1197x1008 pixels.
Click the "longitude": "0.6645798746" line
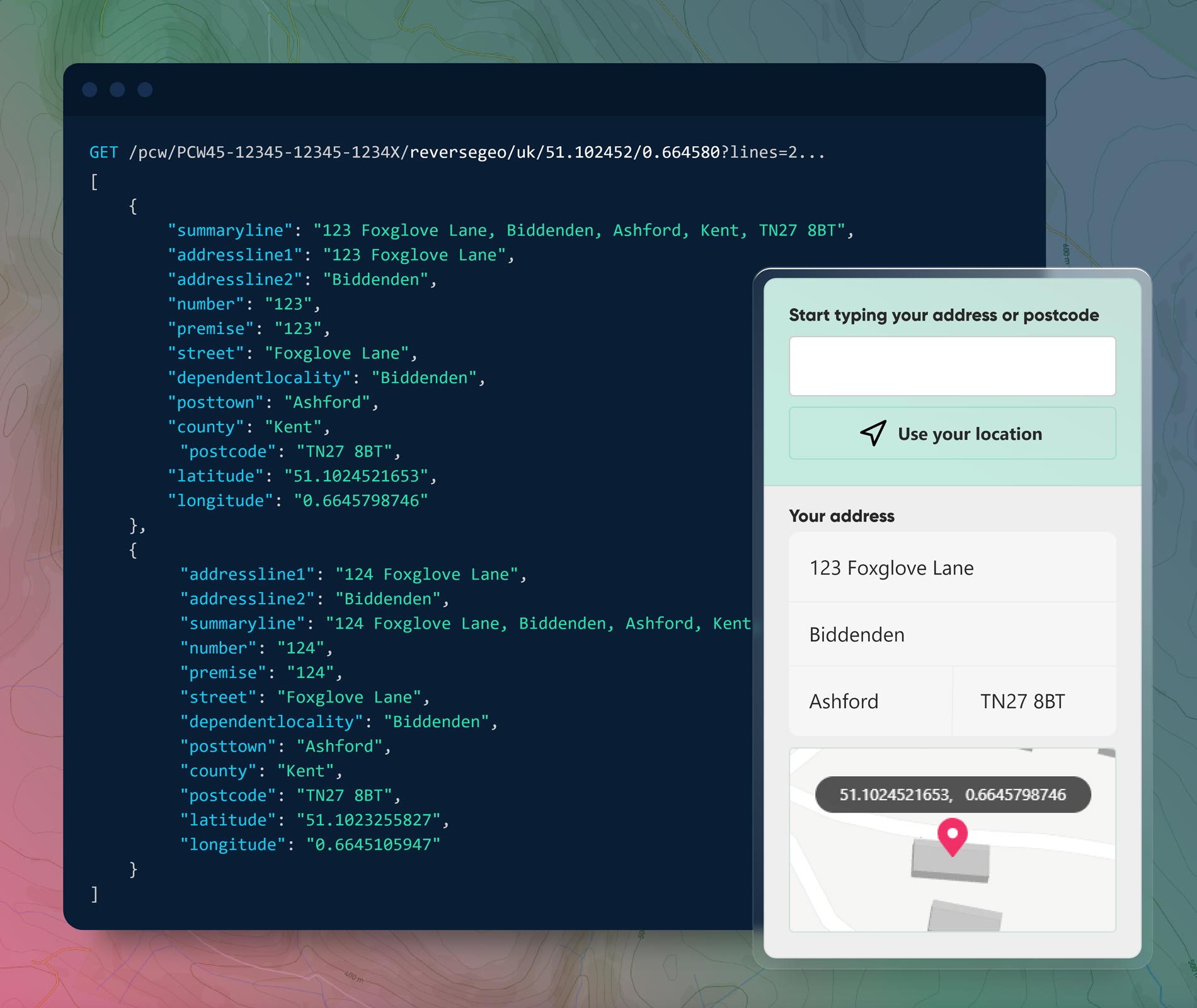297,501
